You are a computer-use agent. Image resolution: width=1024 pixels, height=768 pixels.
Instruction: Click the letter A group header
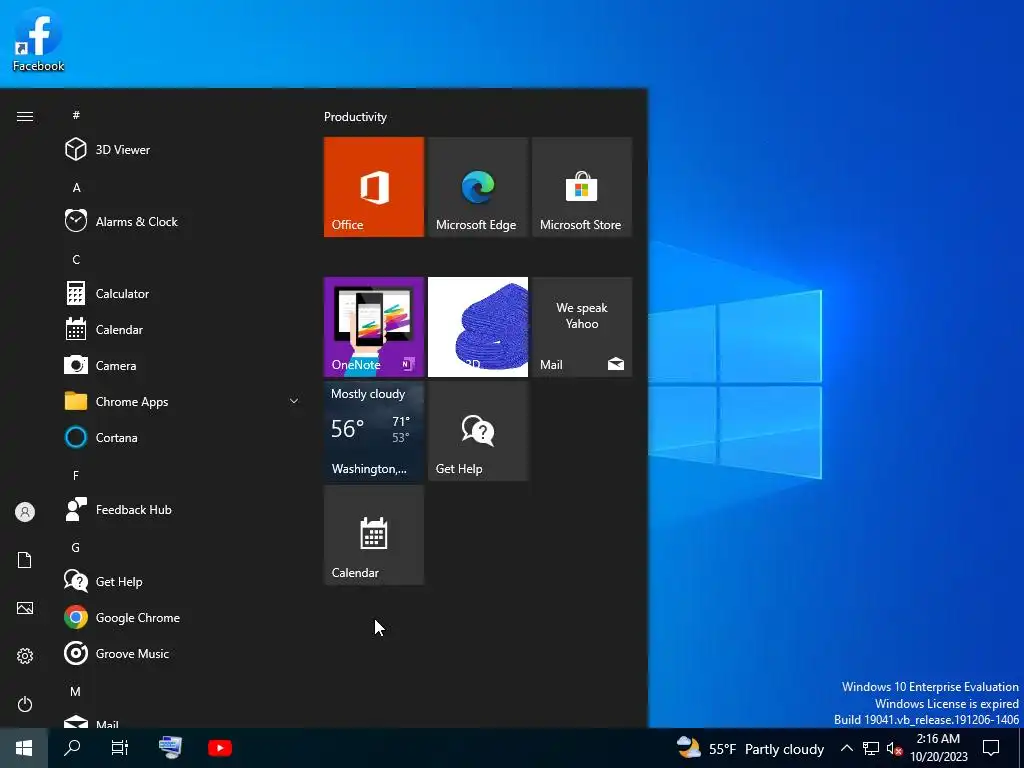76,187
